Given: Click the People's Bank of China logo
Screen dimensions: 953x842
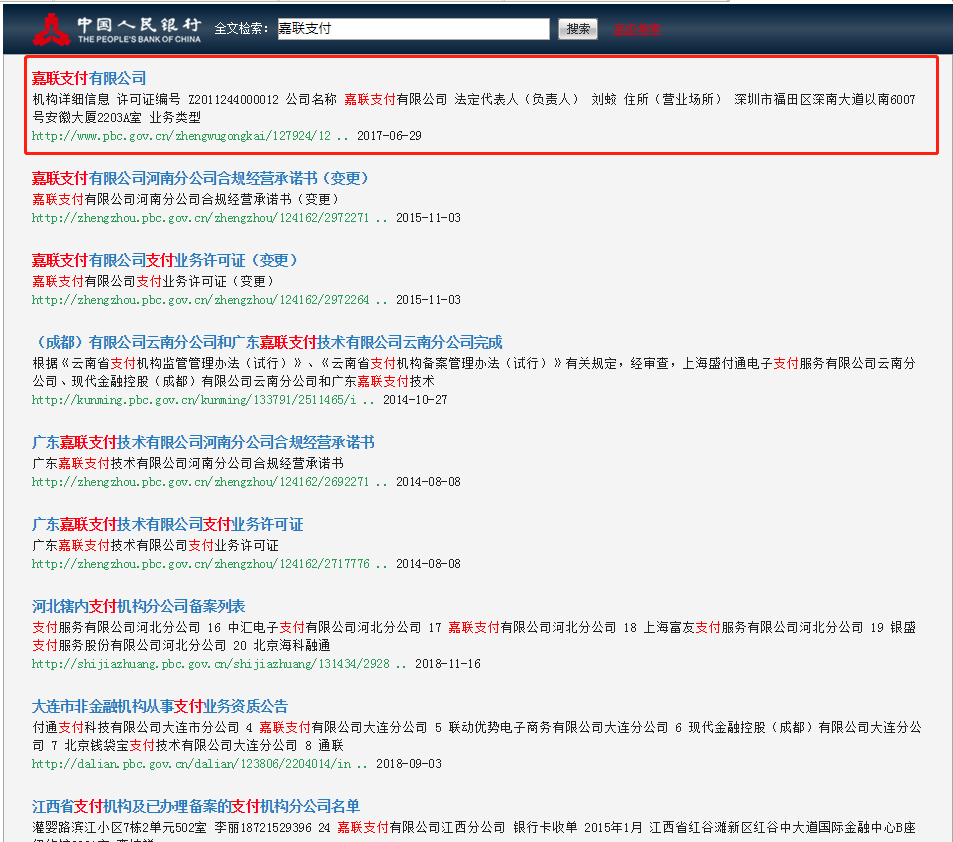Looking at the screenshot, I should pyautogui.click(x=117, y=29).
